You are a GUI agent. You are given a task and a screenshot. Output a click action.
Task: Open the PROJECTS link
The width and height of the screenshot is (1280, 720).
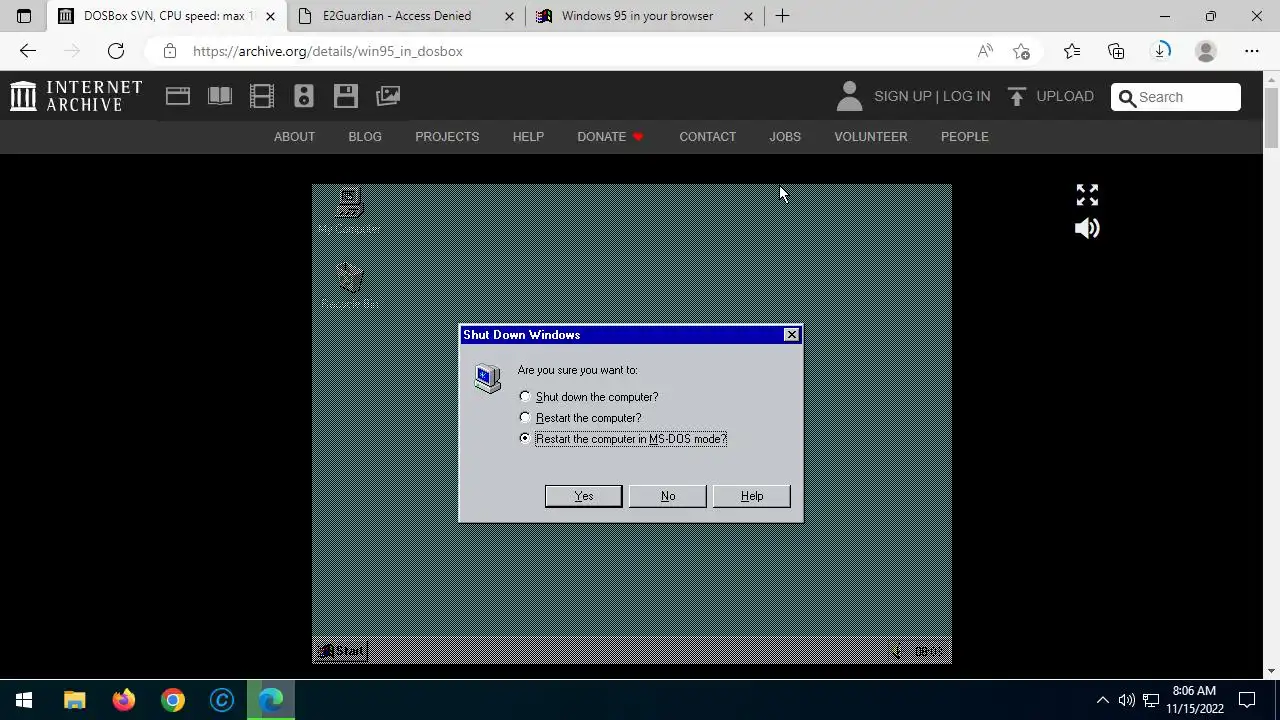447,136
